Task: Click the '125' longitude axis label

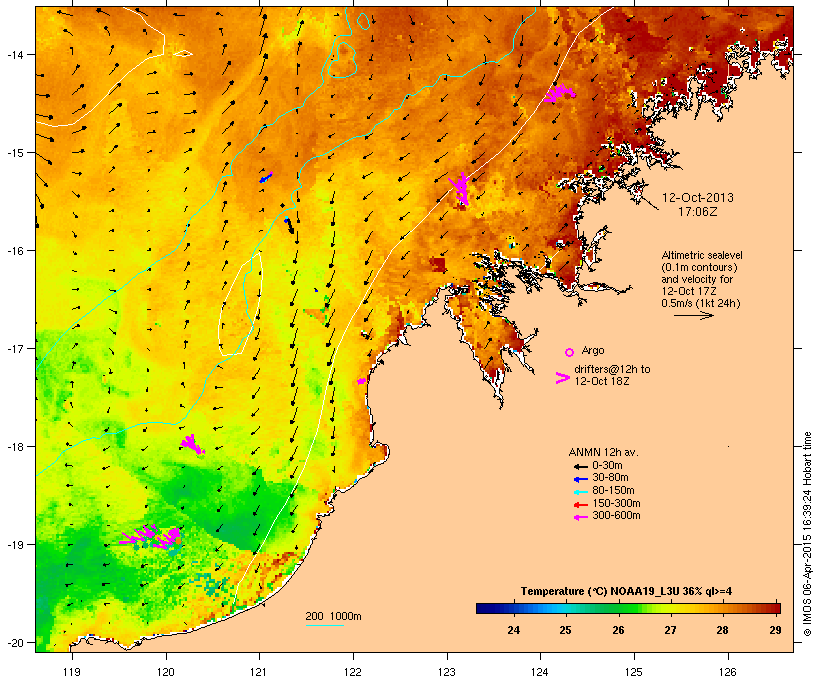Action: [634, 672]
